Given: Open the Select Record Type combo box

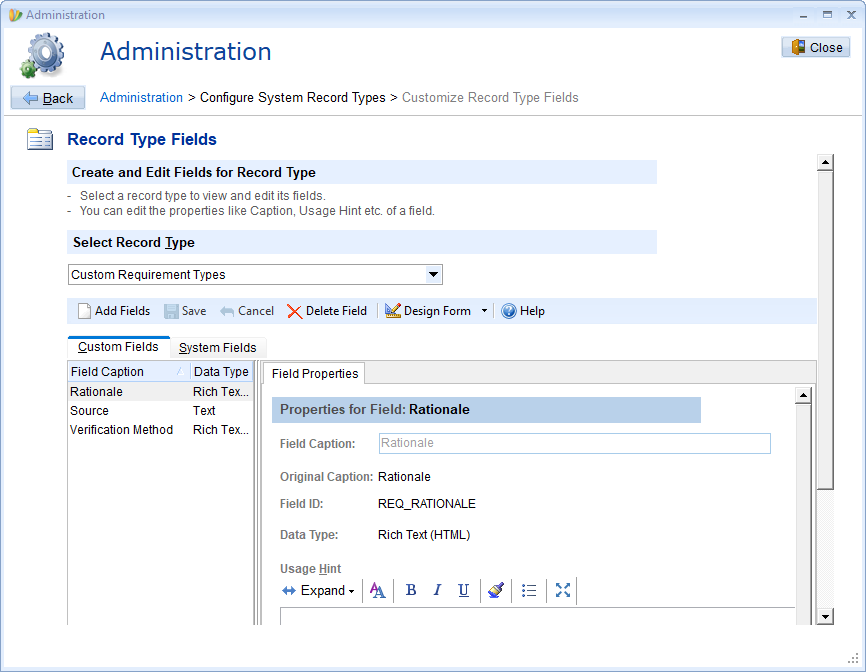Looking at the screenshot, I should tap(255, 274).
